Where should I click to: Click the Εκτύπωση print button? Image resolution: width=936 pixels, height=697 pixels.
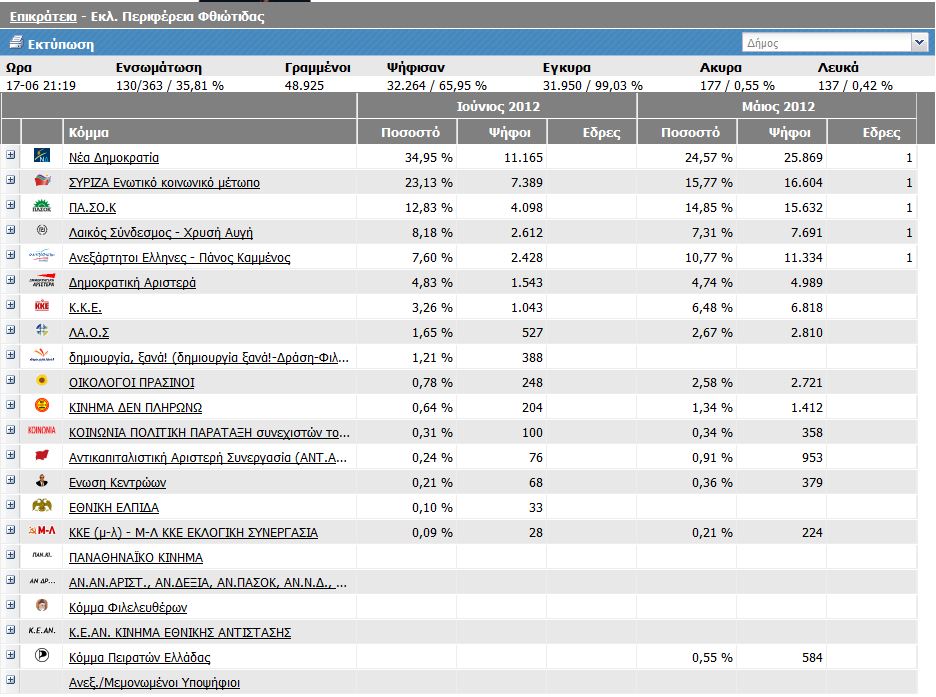tap(60, 44)
